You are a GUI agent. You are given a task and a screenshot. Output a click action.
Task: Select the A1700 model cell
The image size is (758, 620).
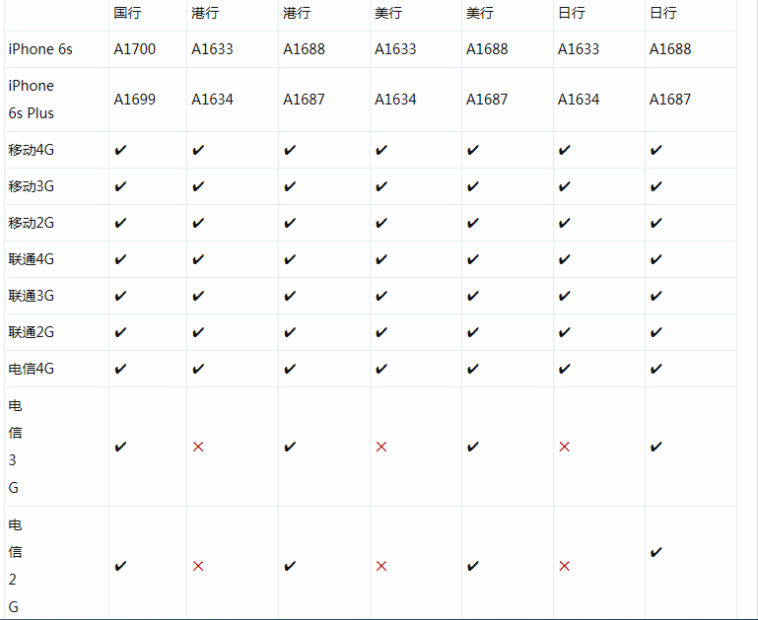coord(135,49)
